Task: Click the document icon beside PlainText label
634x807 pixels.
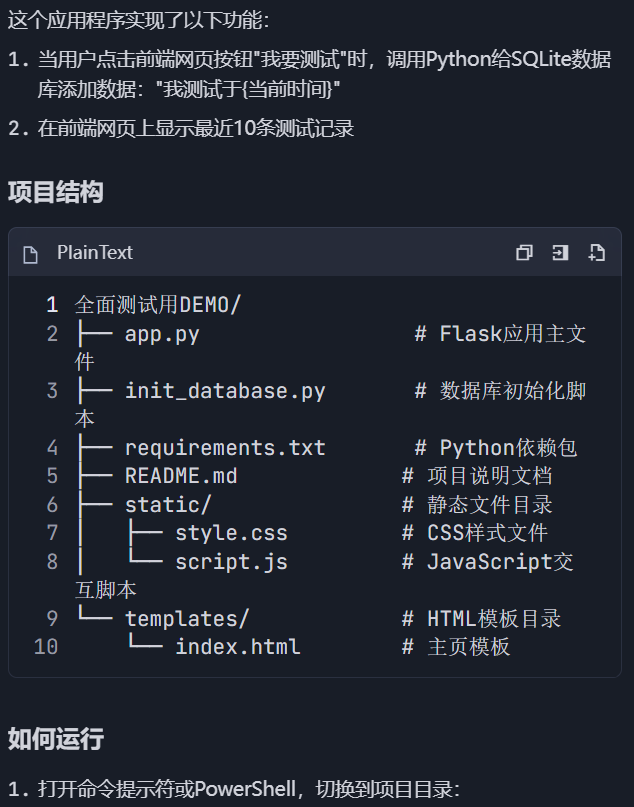Action: pyautogui.click(x=31, y=253)
